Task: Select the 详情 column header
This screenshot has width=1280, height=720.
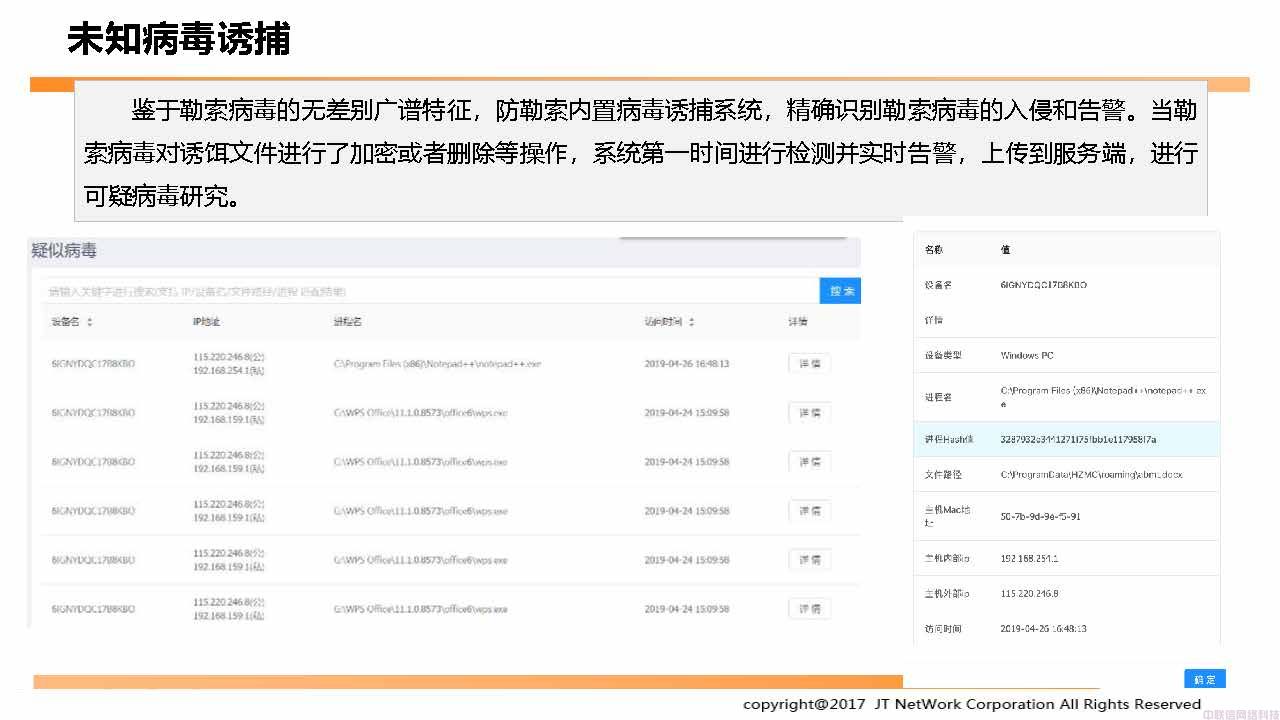Action: tap(797, 322)
